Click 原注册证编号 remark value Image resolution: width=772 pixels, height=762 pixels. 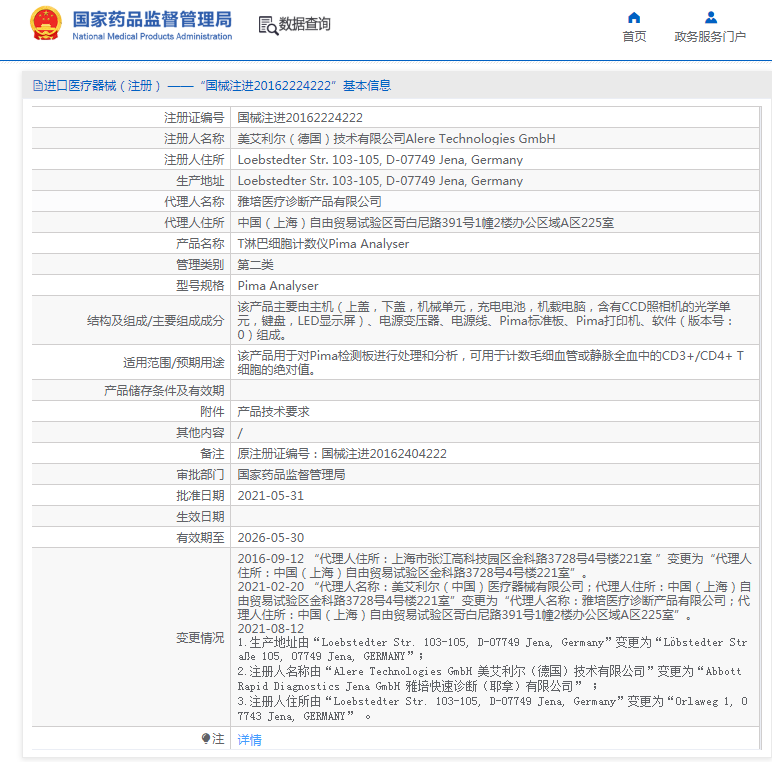342,454
